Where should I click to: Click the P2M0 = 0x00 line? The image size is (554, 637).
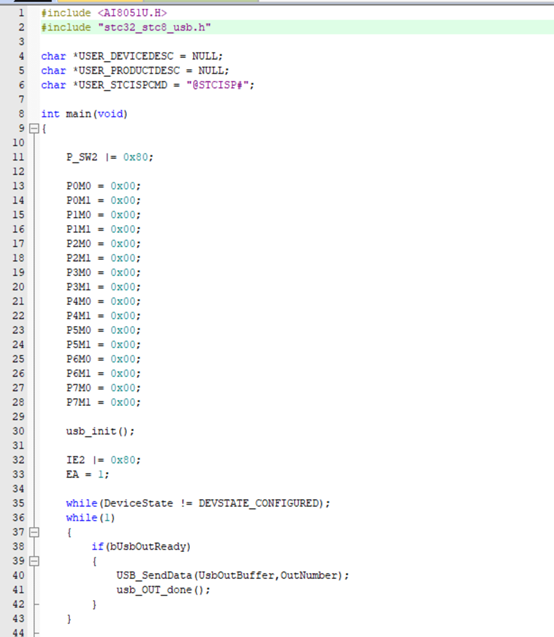(x=104, y=244)
